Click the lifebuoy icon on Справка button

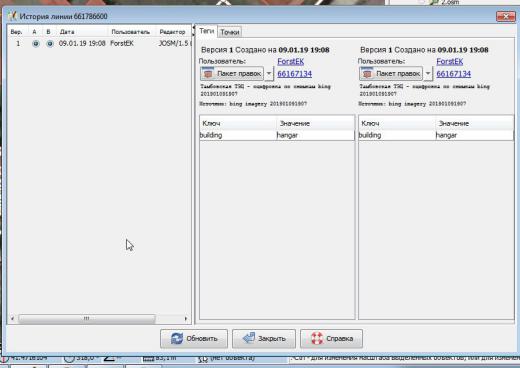click(317, 338)
